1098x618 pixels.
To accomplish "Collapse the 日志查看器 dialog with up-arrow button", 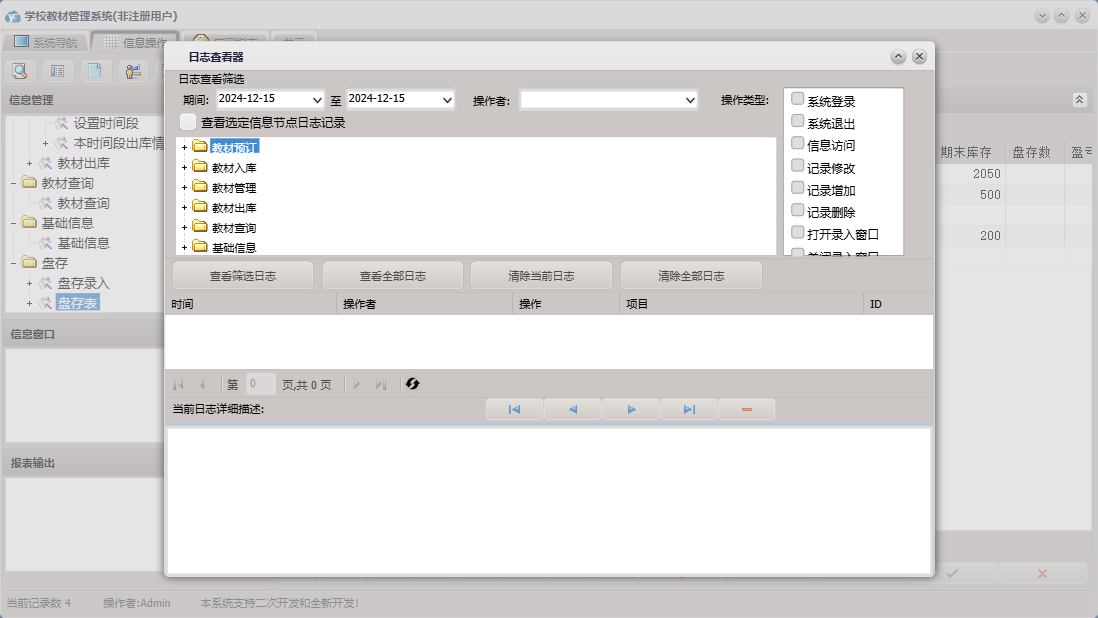I will click(x=898, y=57).
